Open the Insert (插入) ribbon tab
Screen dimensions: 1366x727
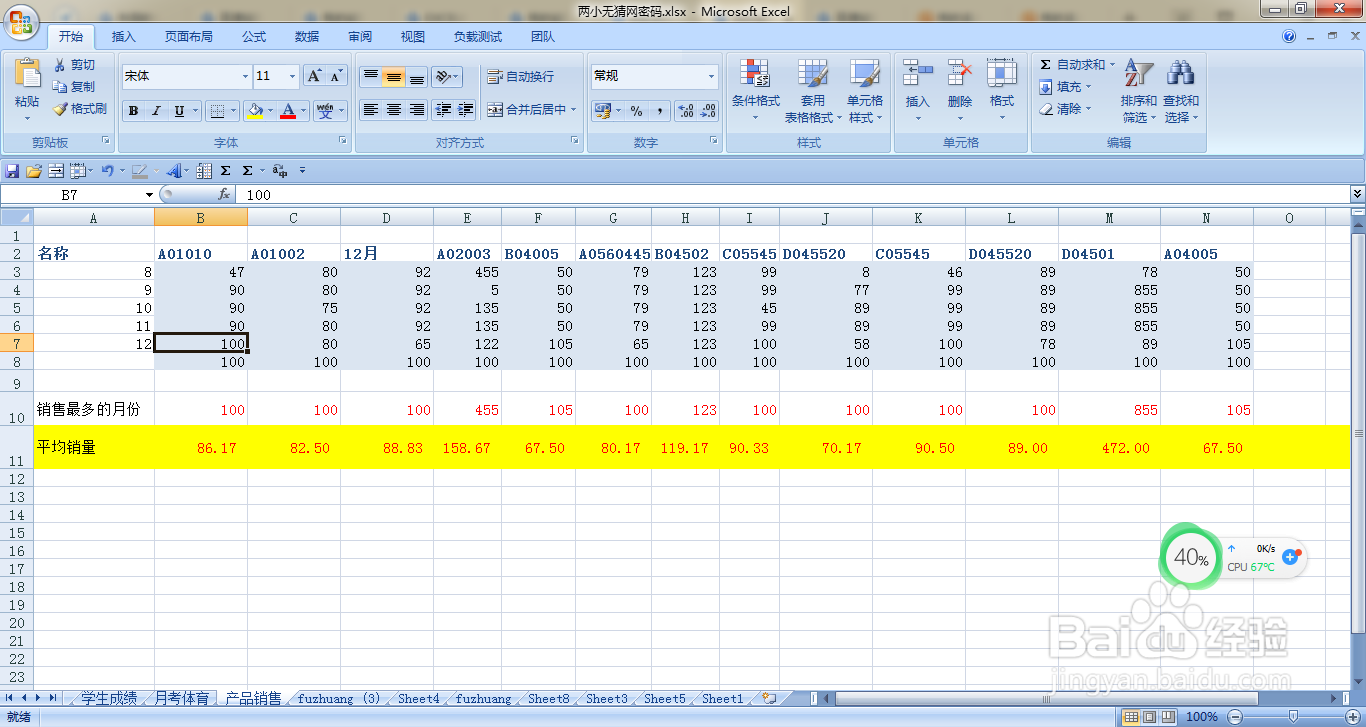coord(124,37)
